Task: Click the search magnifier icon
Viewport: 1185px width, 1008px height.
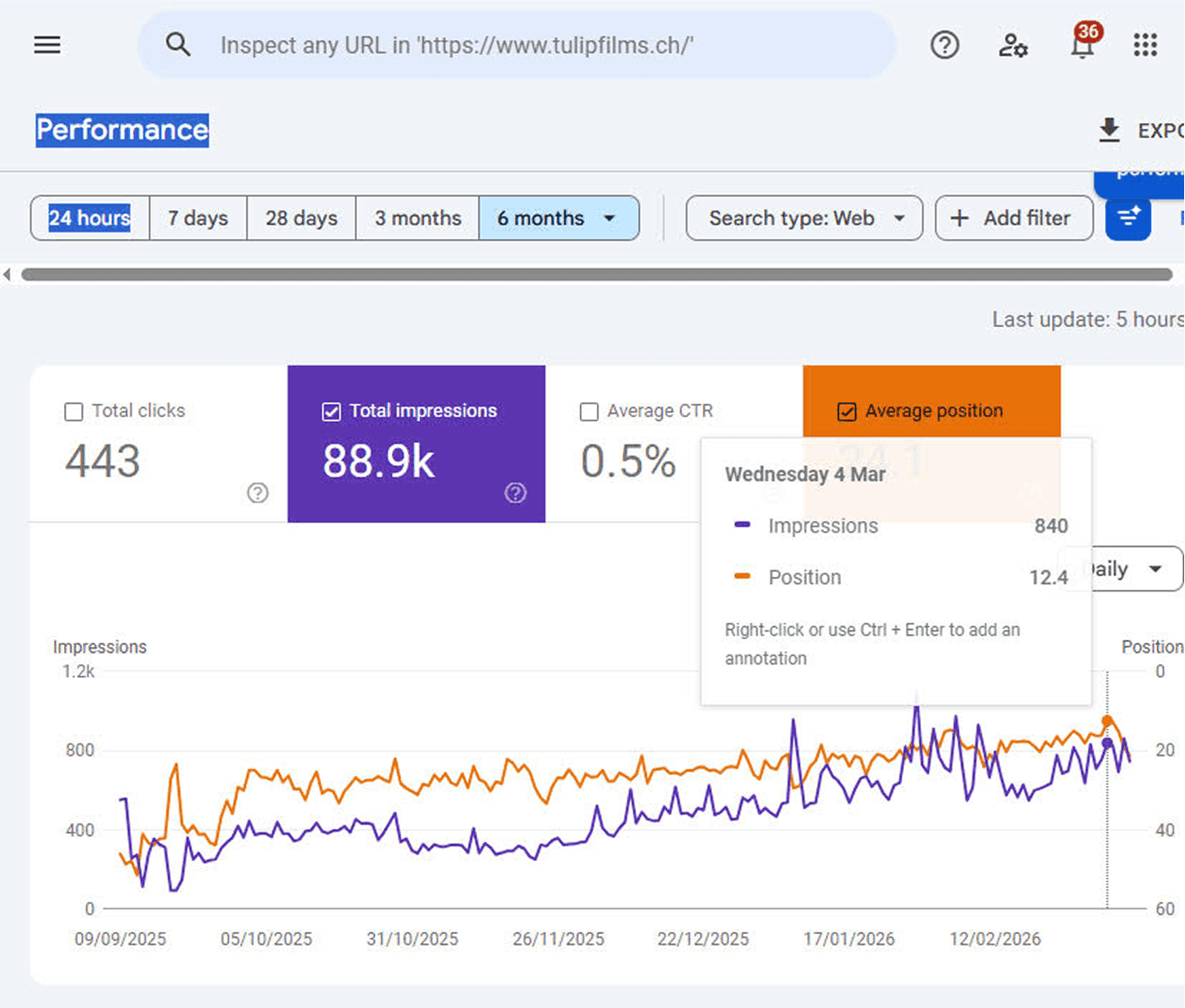Action: [178, 44]
